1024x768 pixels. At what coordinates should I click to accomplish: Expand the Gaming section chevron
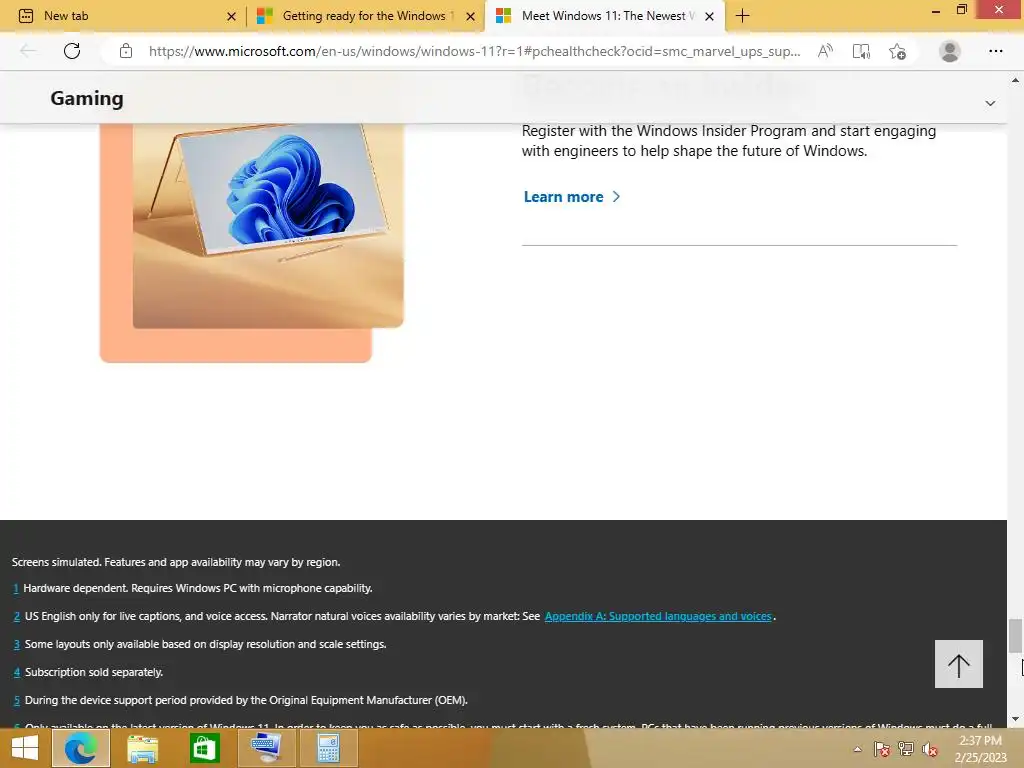990,103
